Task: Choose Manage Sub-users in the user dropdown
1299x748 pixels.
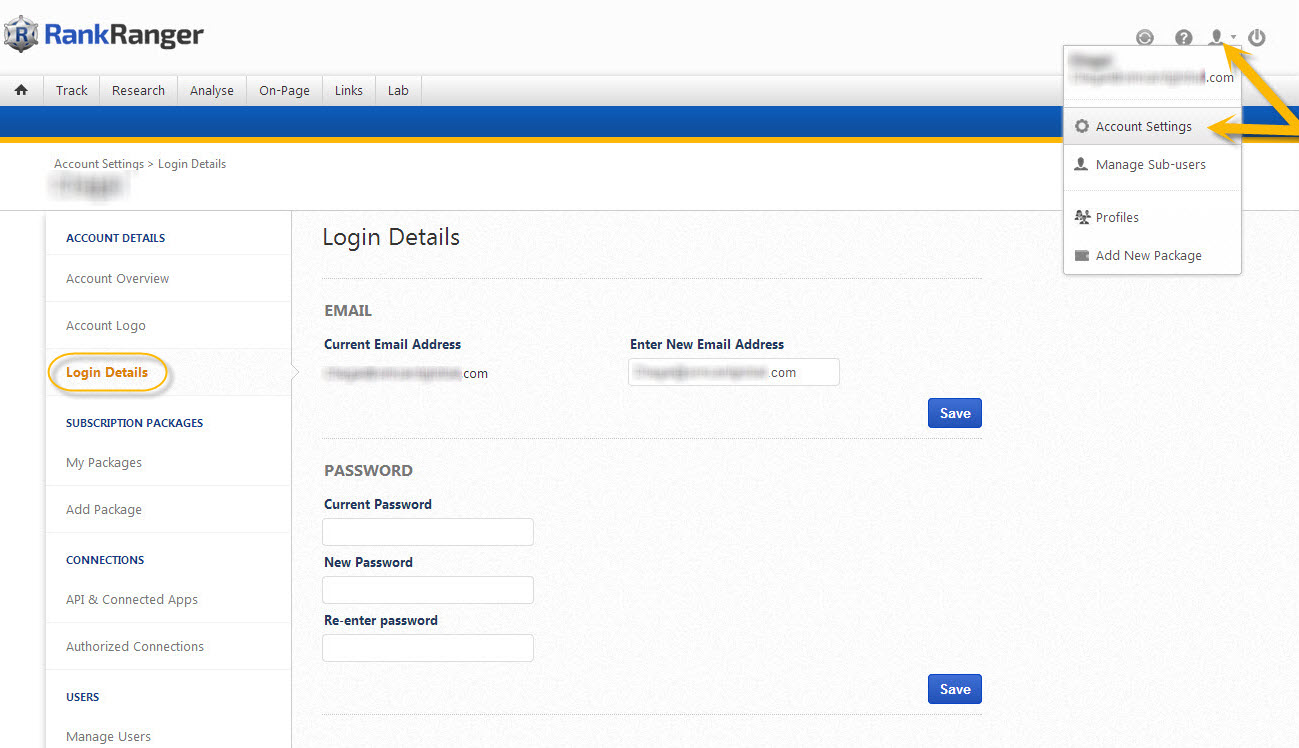Action: pyautogui.click(x=1152, y=165)
